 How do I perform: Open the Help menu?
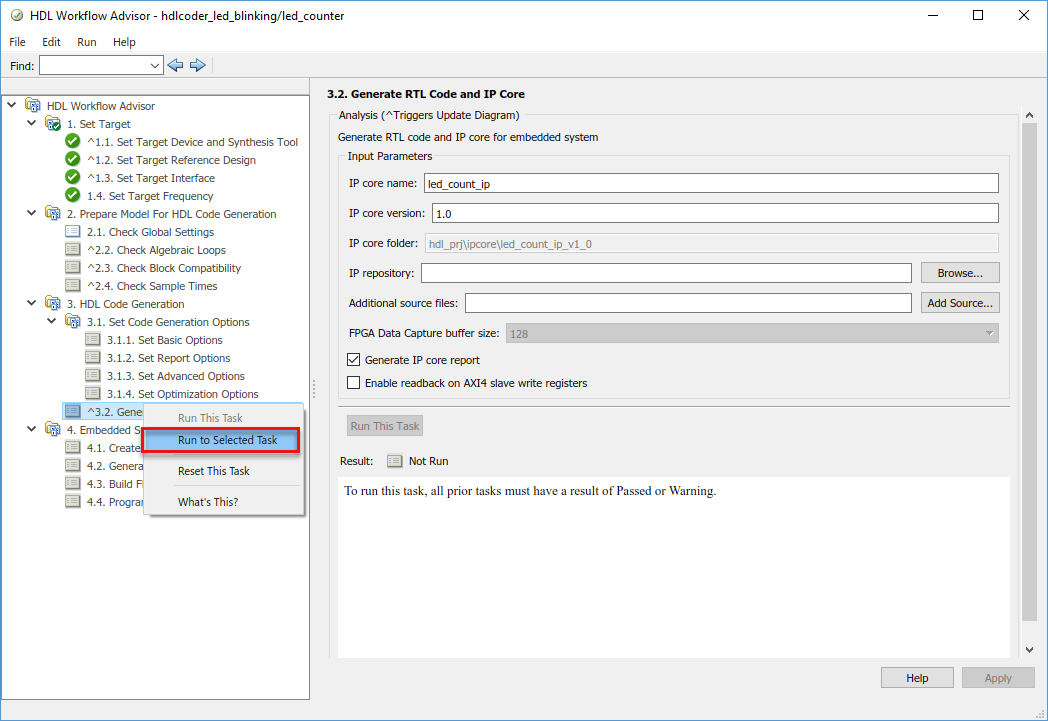coord(124,42)
